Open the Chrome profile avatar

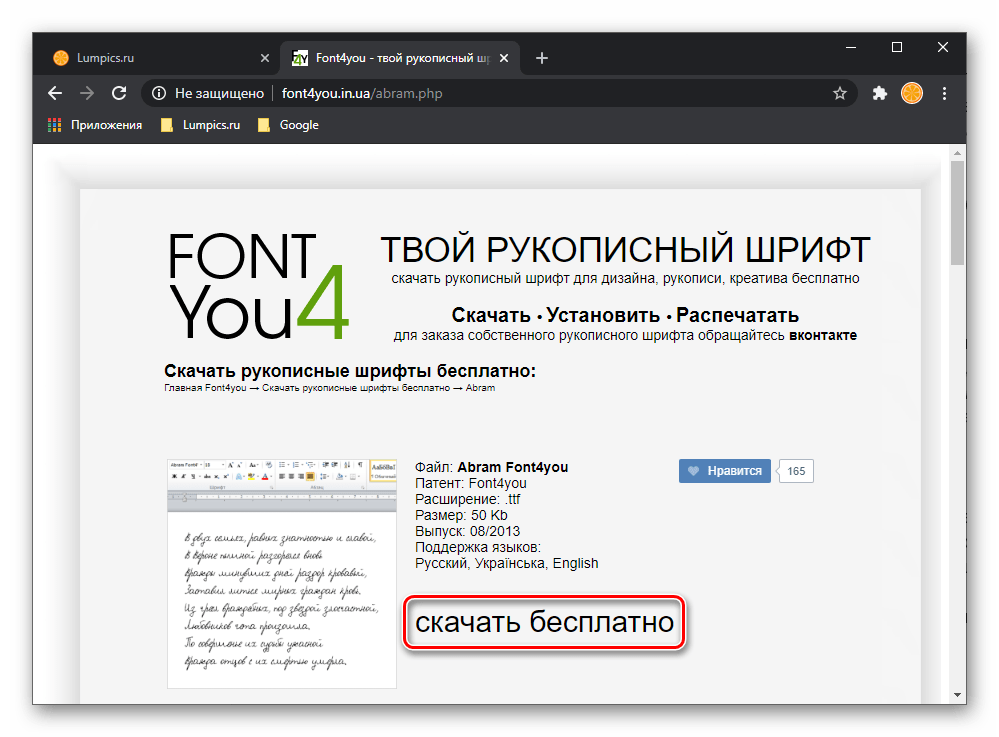coord(912,93)
